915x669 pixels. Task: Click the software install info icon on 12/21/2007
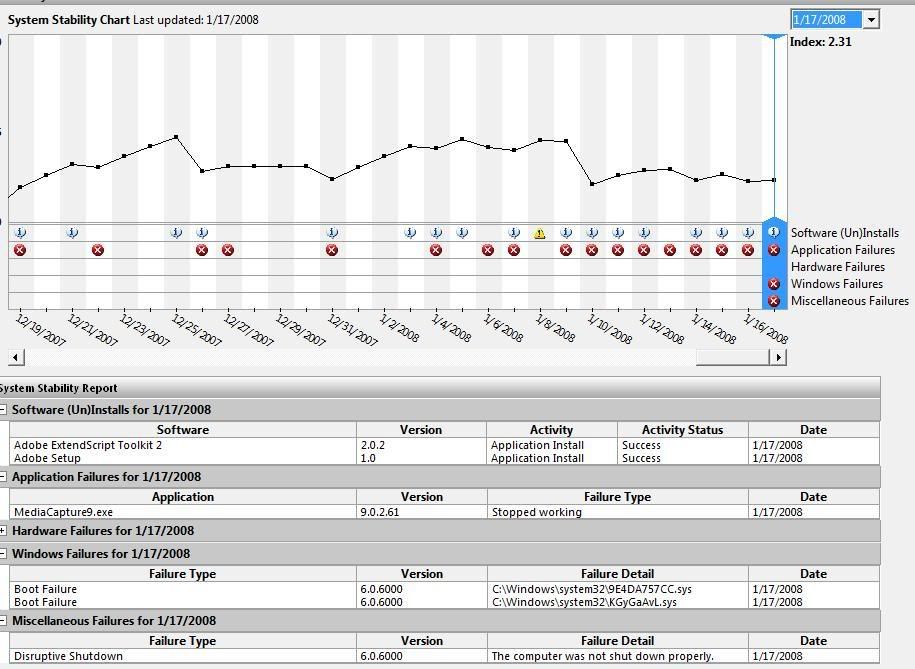pos(72,233)
